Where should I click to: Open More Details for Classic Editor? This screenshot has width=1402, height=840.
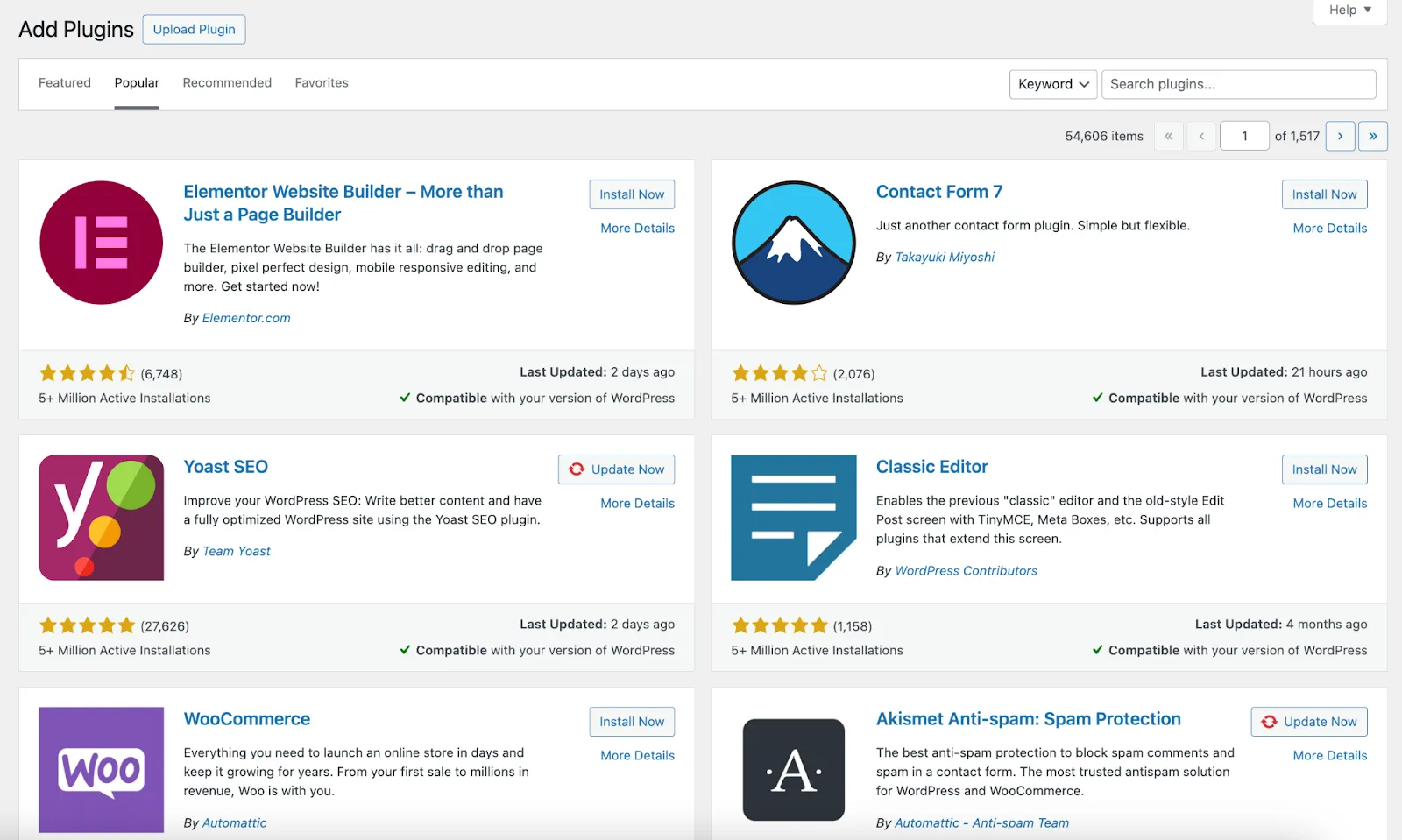tap(1330, 504)
